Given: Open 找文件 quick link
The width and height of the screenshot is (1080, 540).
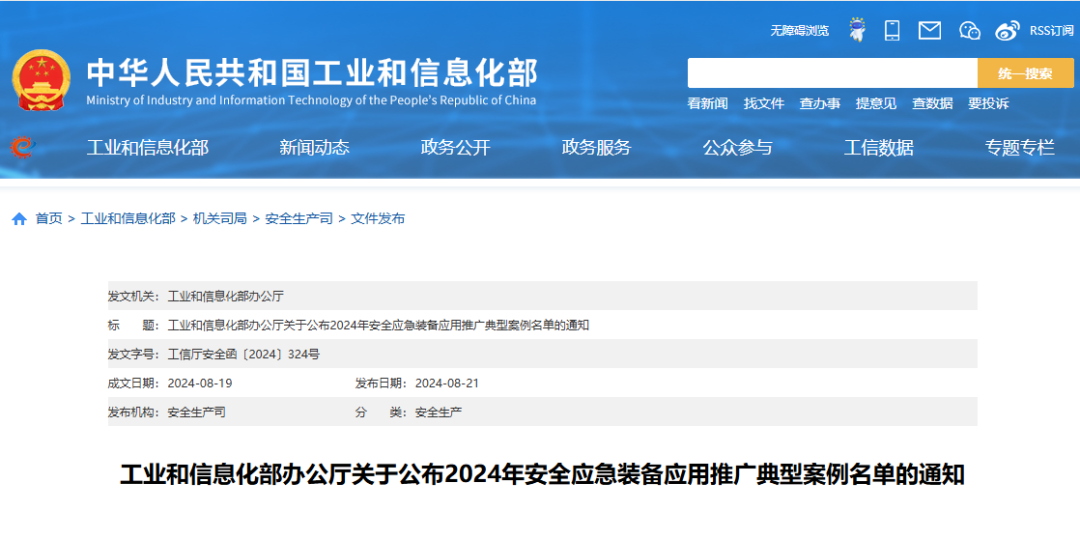Looking at the screenshot, I should click(x=764, y=103).
